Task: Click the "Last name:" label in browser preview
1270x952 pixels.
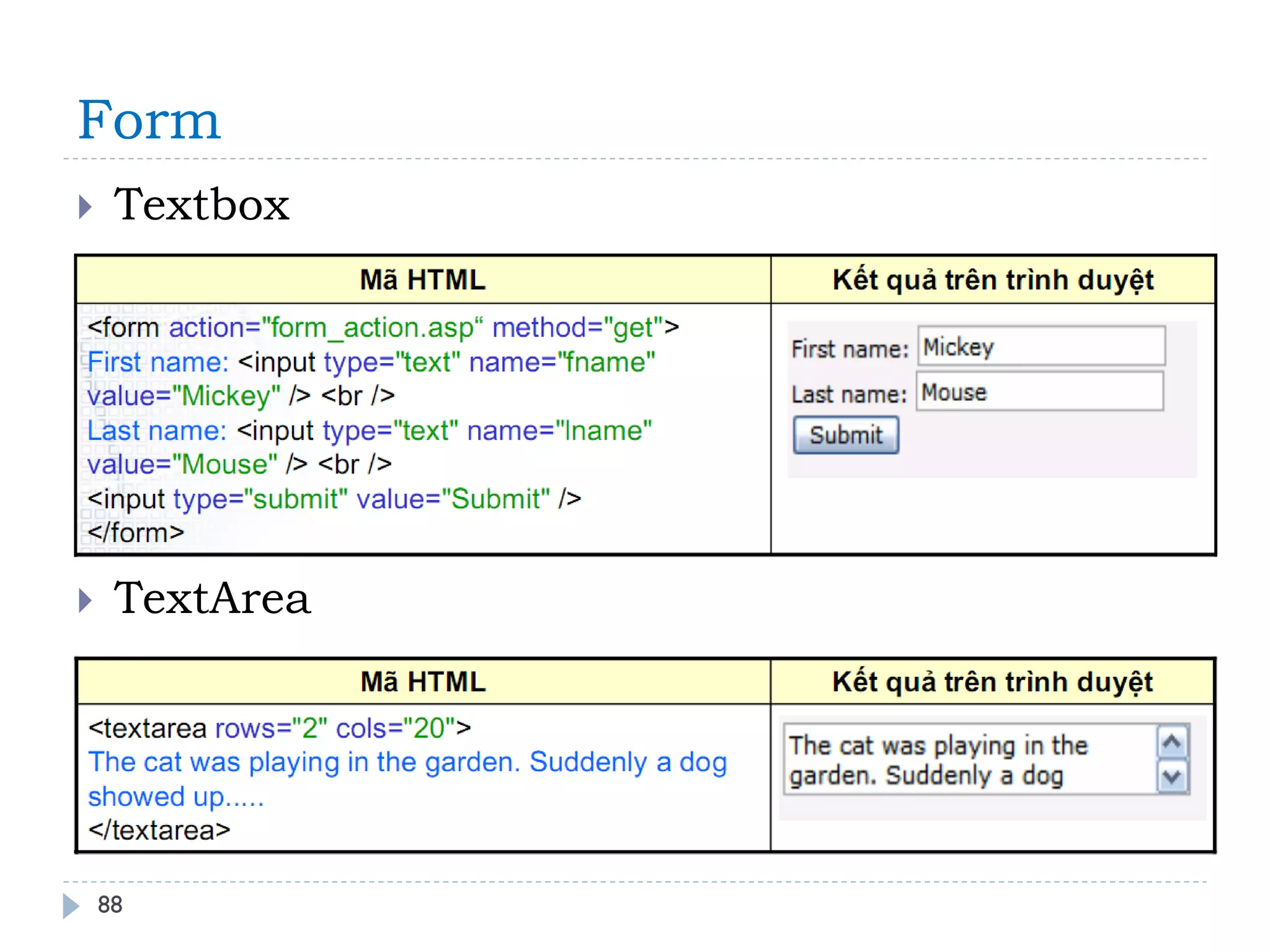Action: point(849,394)
